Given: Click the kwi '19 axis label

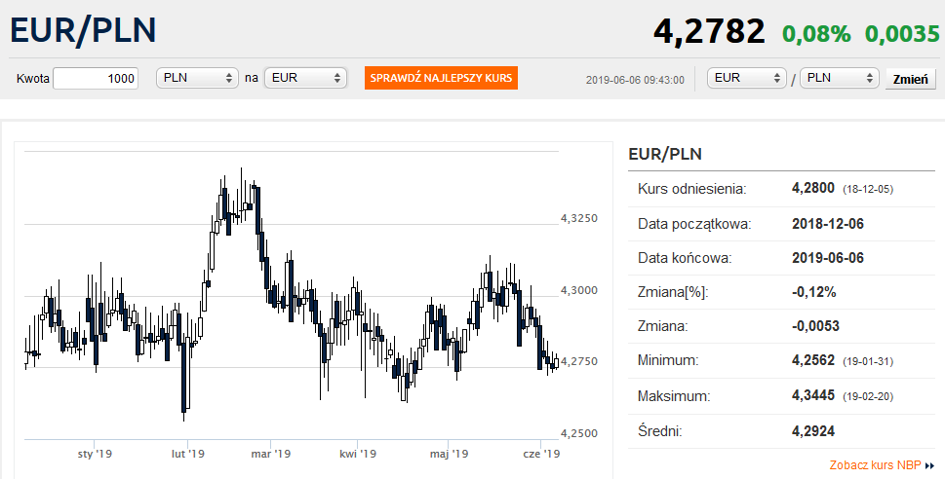Looking at the screenshot, I should 358,454.
